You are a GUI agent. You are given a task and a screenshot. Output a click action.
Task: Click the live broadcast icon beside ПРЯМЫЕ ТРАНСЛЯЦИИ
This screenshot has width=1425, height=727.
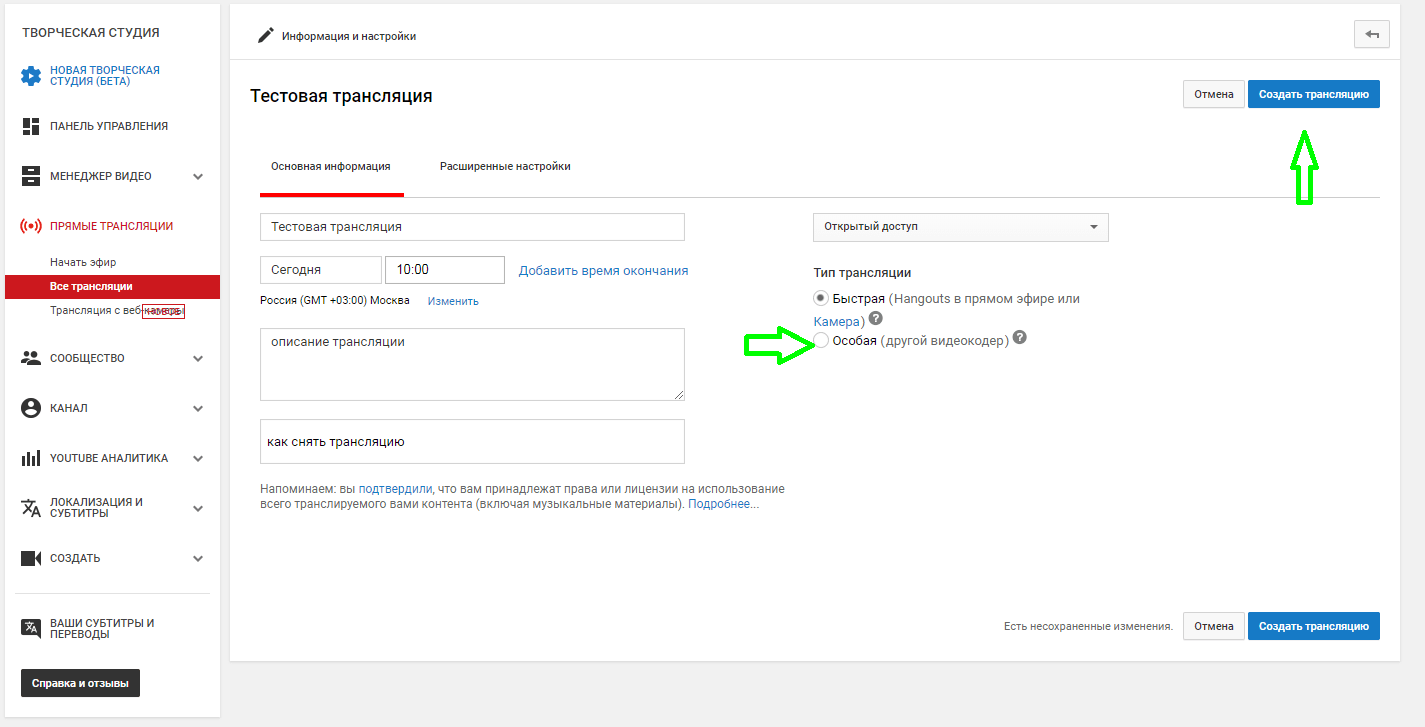coord(31,226)
